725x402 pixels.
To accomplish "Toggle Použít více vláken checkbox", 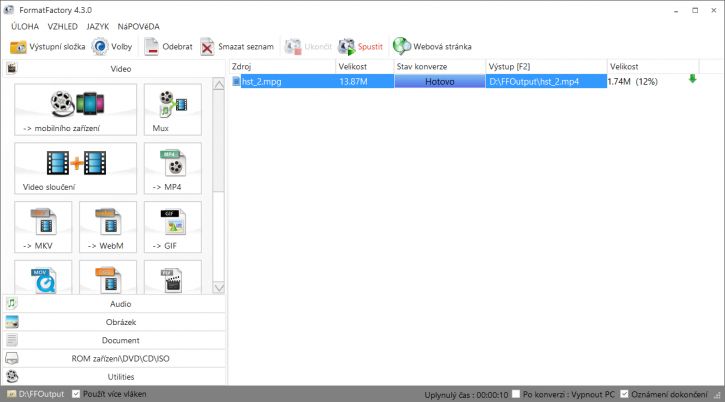I will tap(76, 394).
